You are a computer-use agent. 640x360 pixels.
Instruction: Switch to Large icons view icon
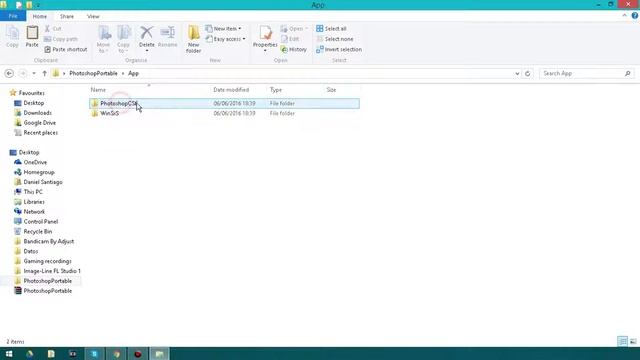point(633,341)
